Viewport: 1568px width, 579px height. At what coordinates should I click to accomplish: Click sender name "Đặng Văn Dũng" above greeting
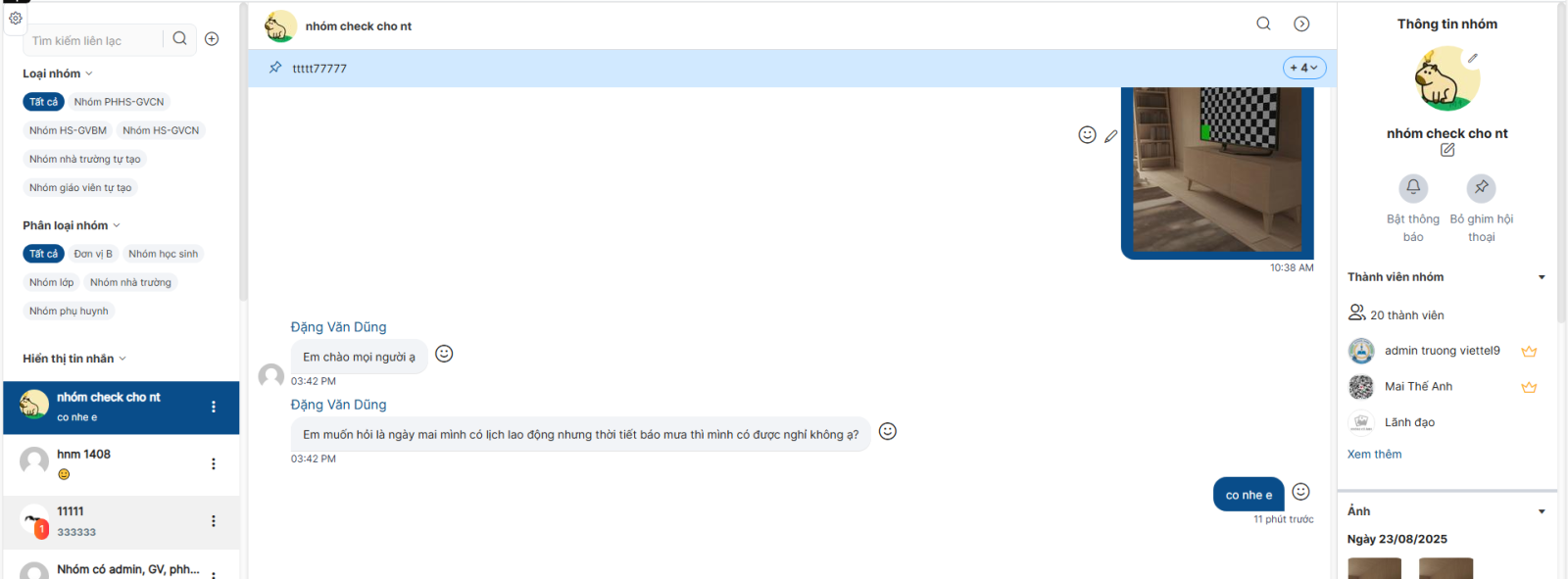(x=338, y=327)
